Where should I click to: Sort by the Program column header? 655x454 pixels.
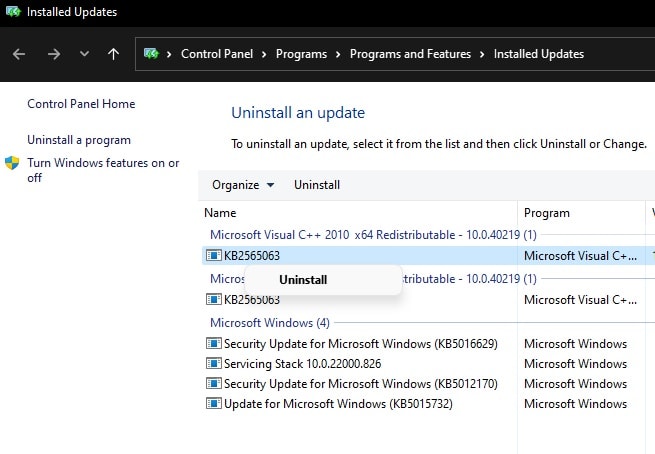[x=547, y=213]
